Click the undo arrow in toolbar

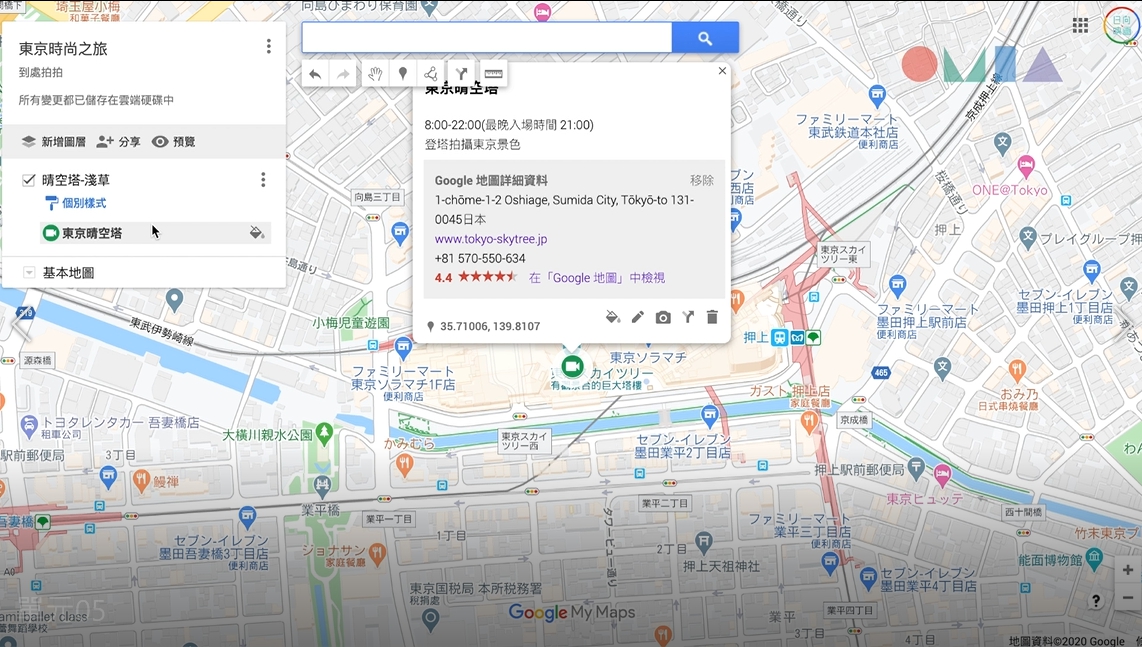[x=315, y=74]
